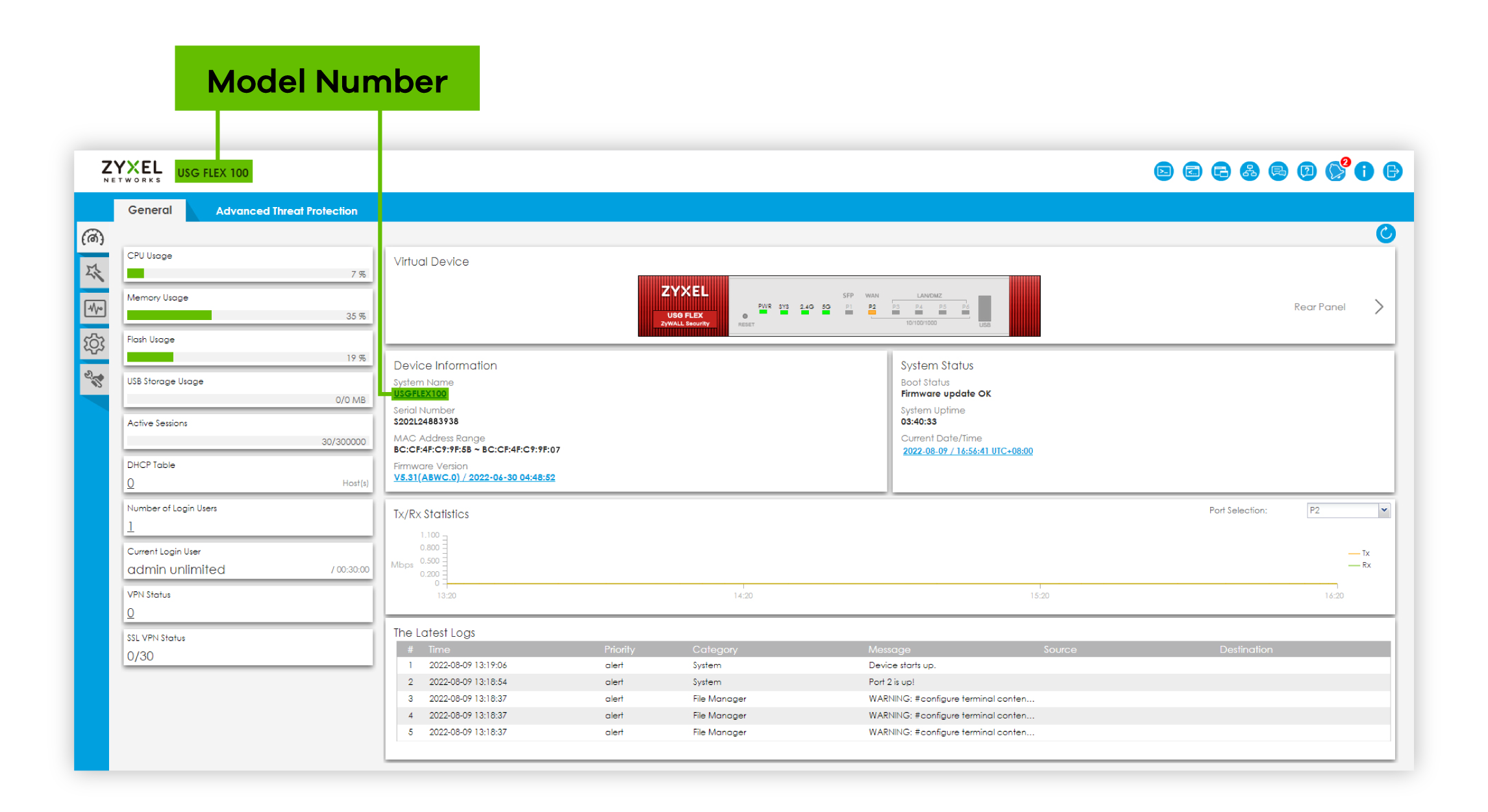Viewport: 1488px width, 812px height.
Task: Click 'File Manager' category in log row 4
Action: point(719,715)
